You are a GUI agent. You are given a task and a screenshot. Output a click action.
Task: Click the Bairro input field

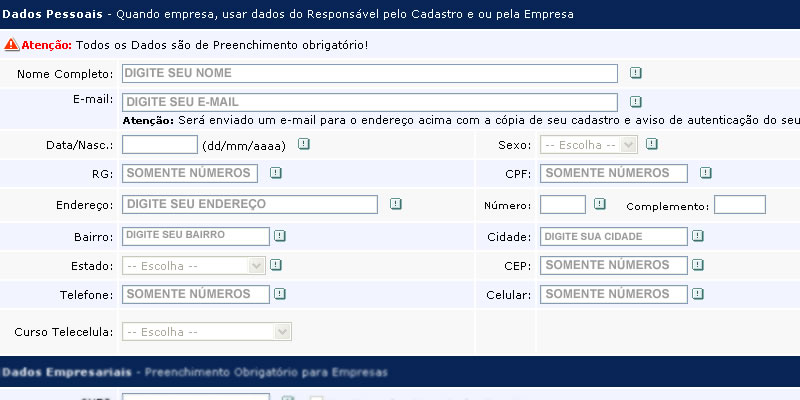(x=196, y=236)
